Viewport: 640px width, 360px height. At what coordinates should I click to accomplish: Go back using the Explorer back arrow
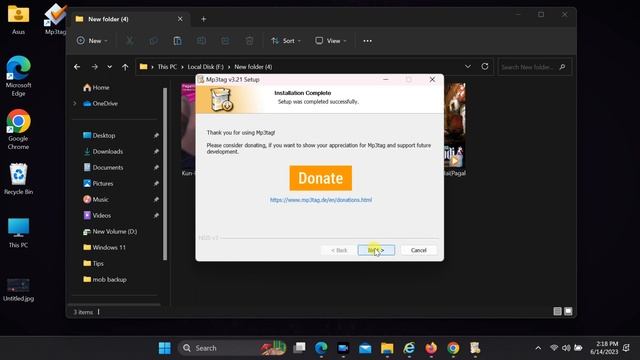click(77, 67)
